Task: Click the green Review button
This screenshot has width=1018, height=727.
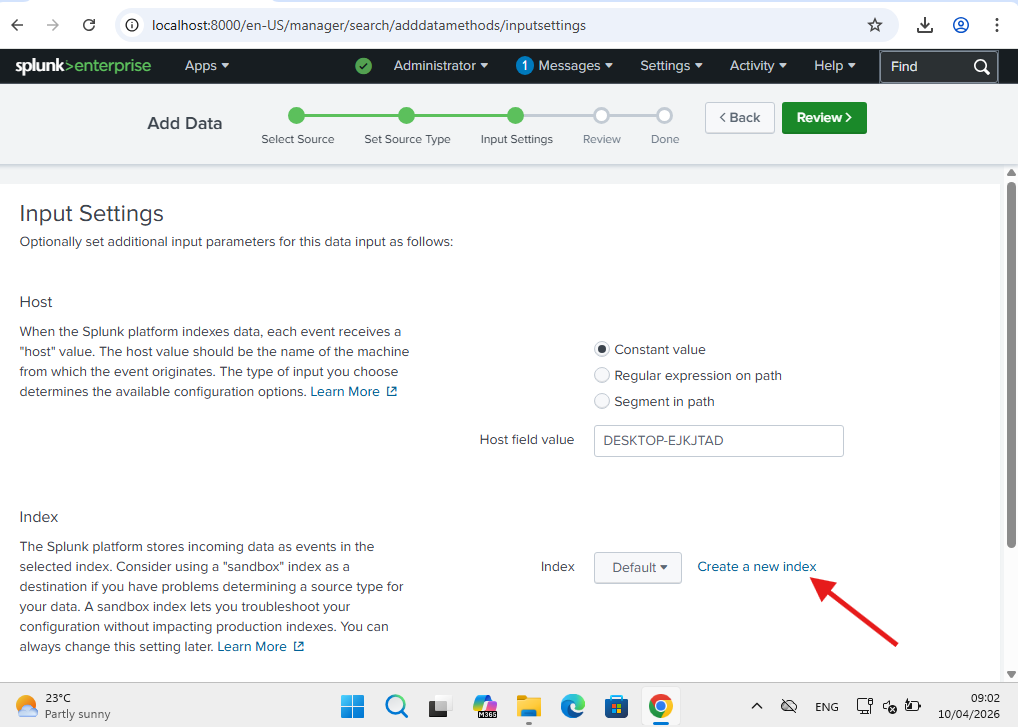Action: 824,117
